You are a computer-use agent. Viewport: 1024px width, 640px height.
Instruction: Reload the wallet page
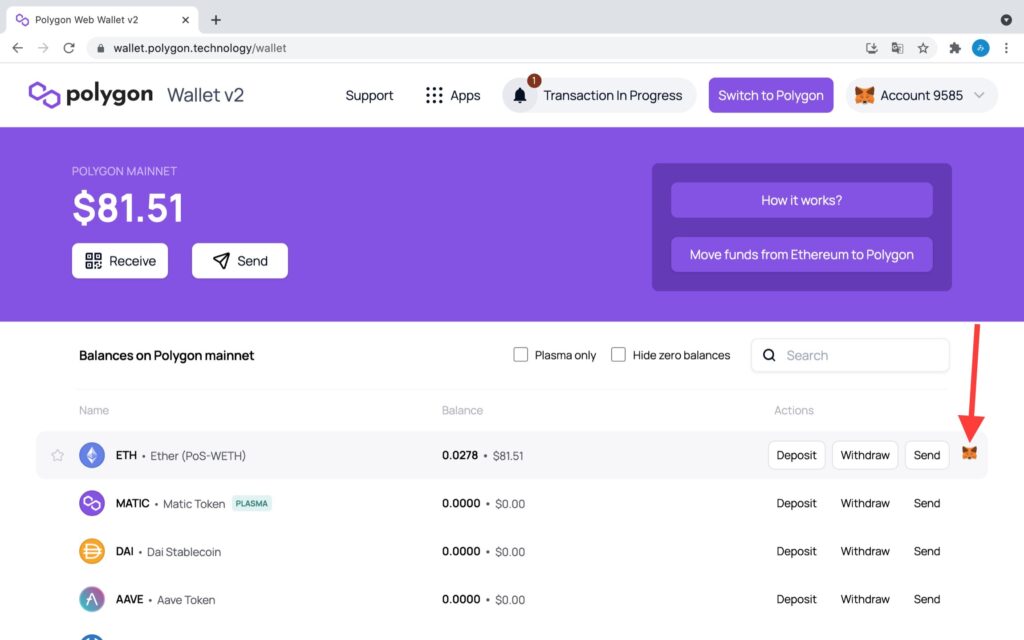tap(69, 48)
